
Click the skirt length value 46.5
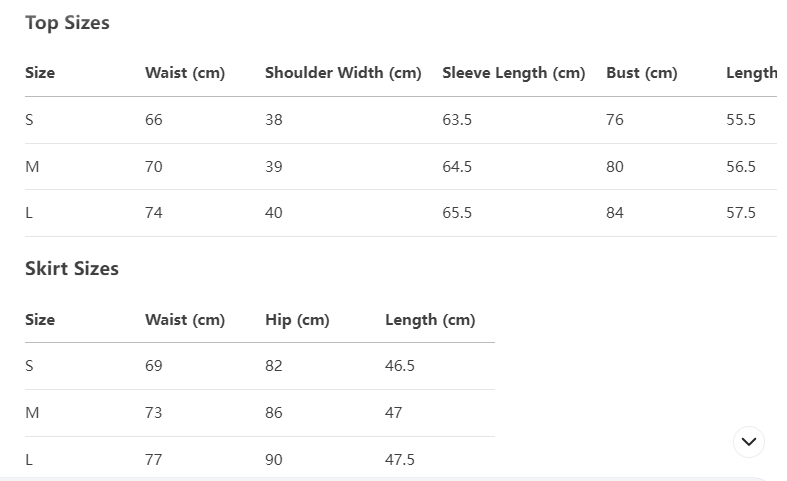click(x=400, y=366)
